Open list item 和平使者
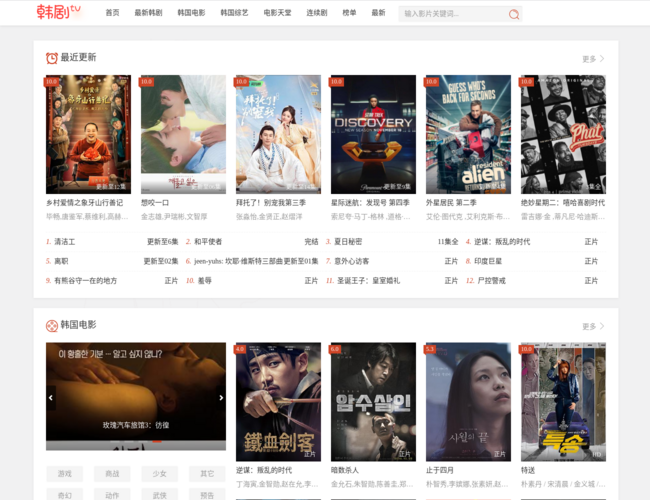This screenshot has width=650, height=500. point(208,242)
